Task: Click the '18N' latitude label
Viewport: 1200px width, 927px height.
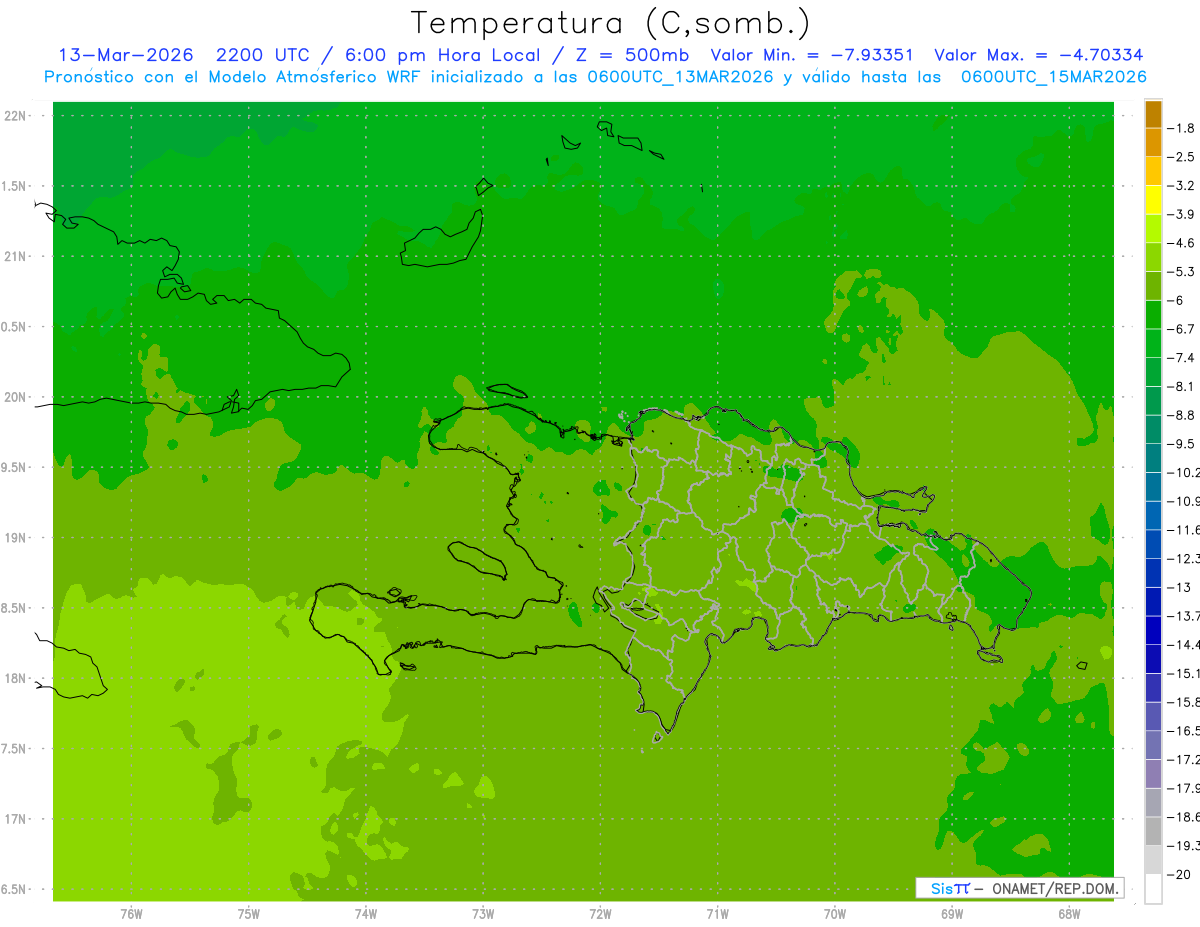Action: tap(17, 679)
